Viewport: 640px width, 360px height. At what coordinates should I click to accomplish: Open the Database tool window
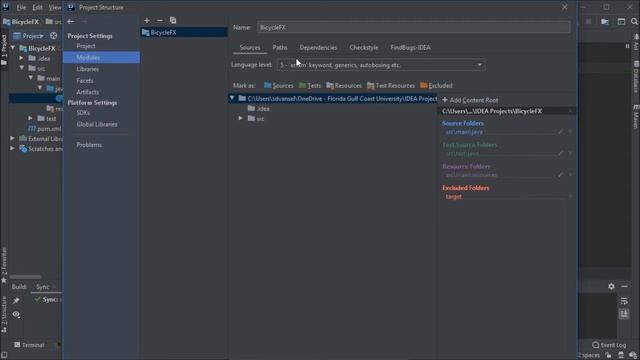pos(636,77)
